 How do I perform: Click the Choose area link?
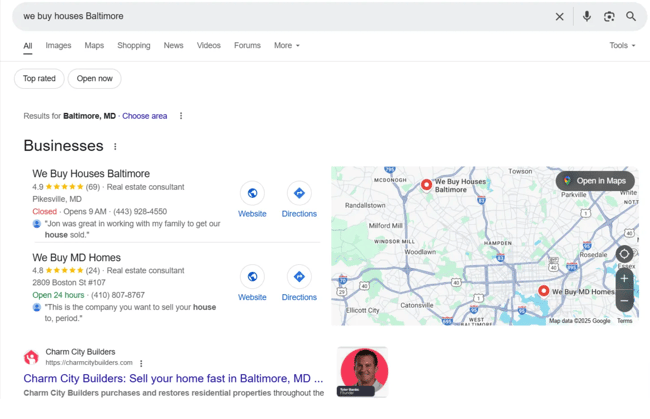pos(145,116)
